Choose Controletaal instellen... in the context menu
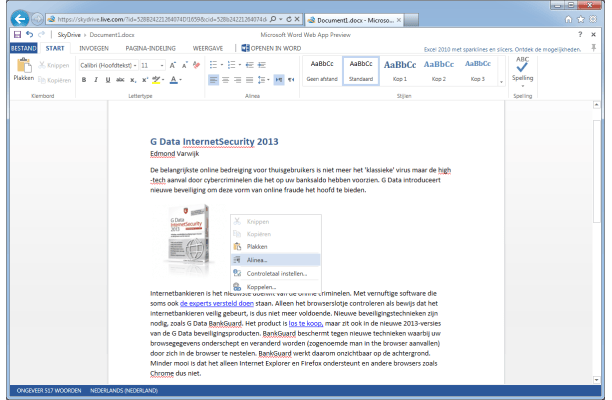 coord(276,274)
